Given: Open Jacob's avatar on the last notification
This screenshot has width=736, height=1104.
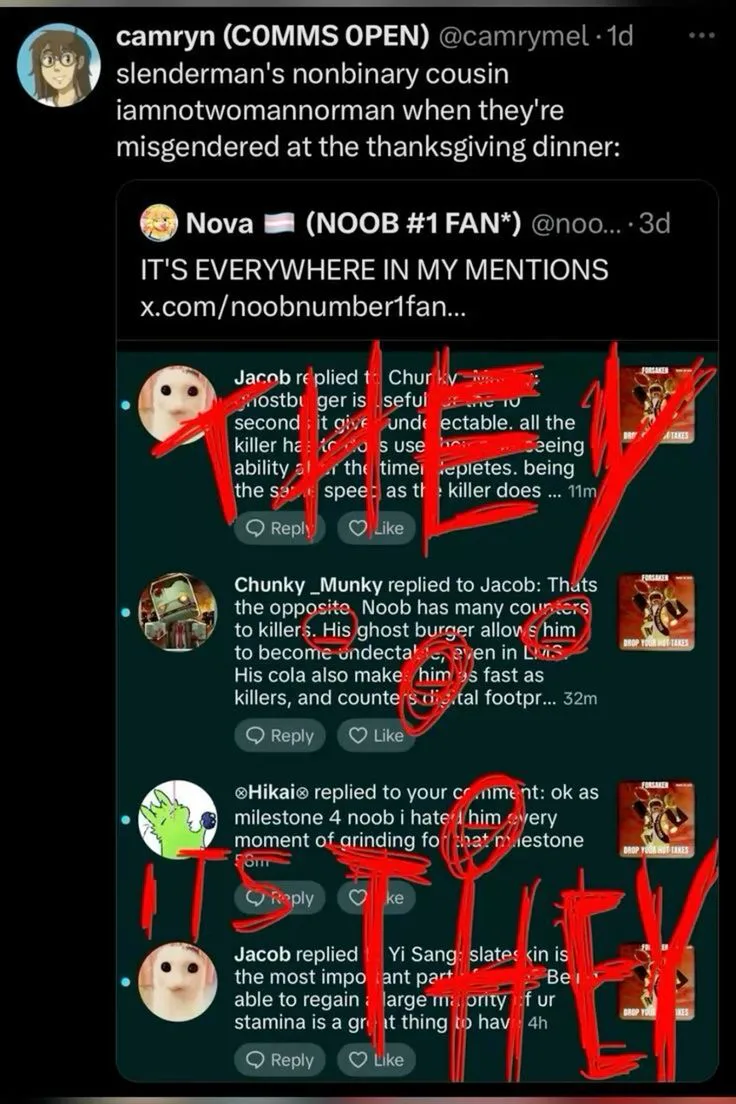Looking at the screenshot, I should 177,981.
